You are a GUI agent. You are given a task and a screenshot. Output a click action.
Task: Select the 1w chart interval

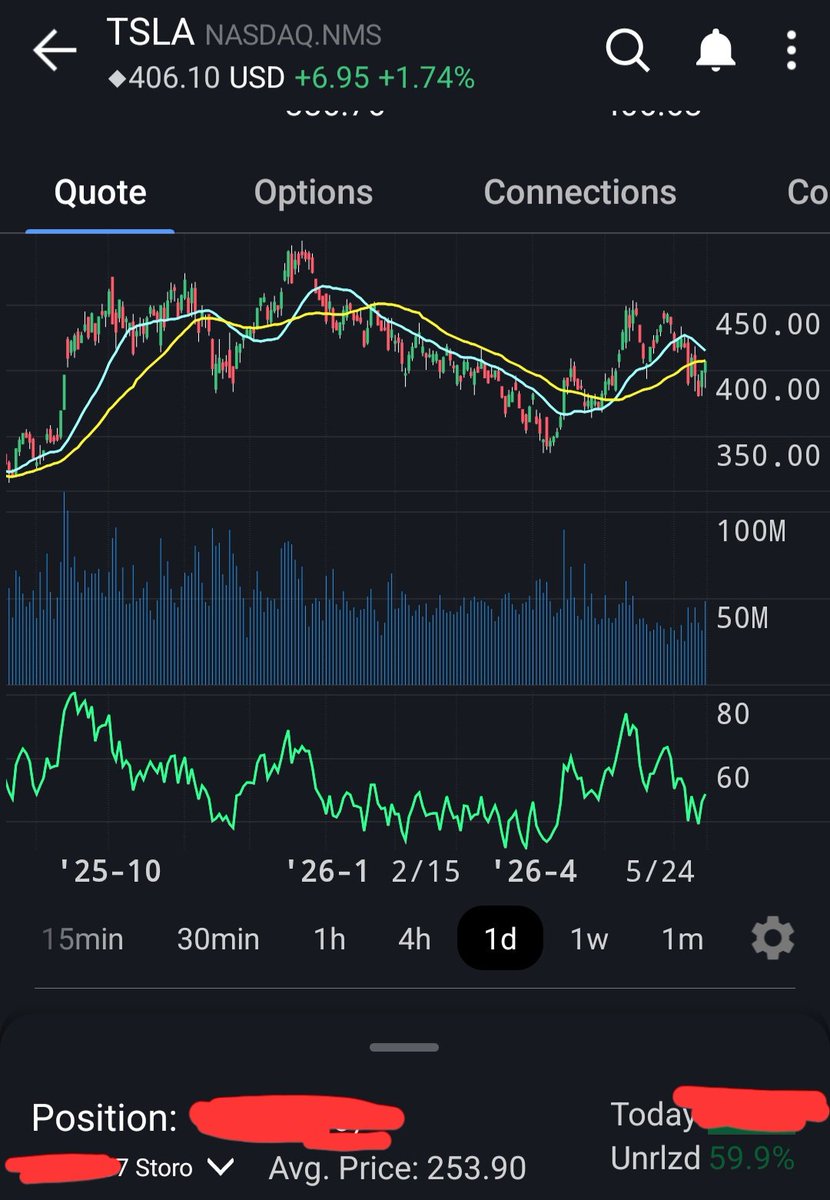[x=589, y=939]
